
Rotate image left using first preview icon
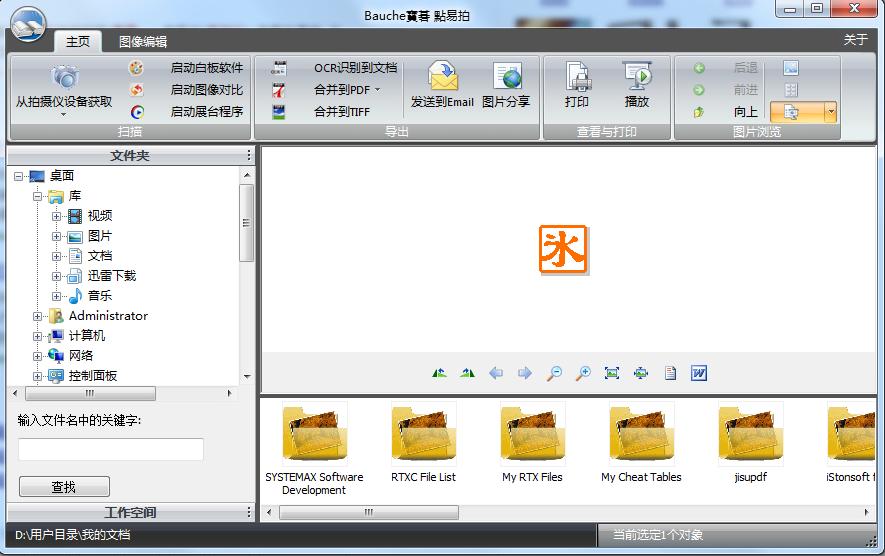(x=439, y=373)
